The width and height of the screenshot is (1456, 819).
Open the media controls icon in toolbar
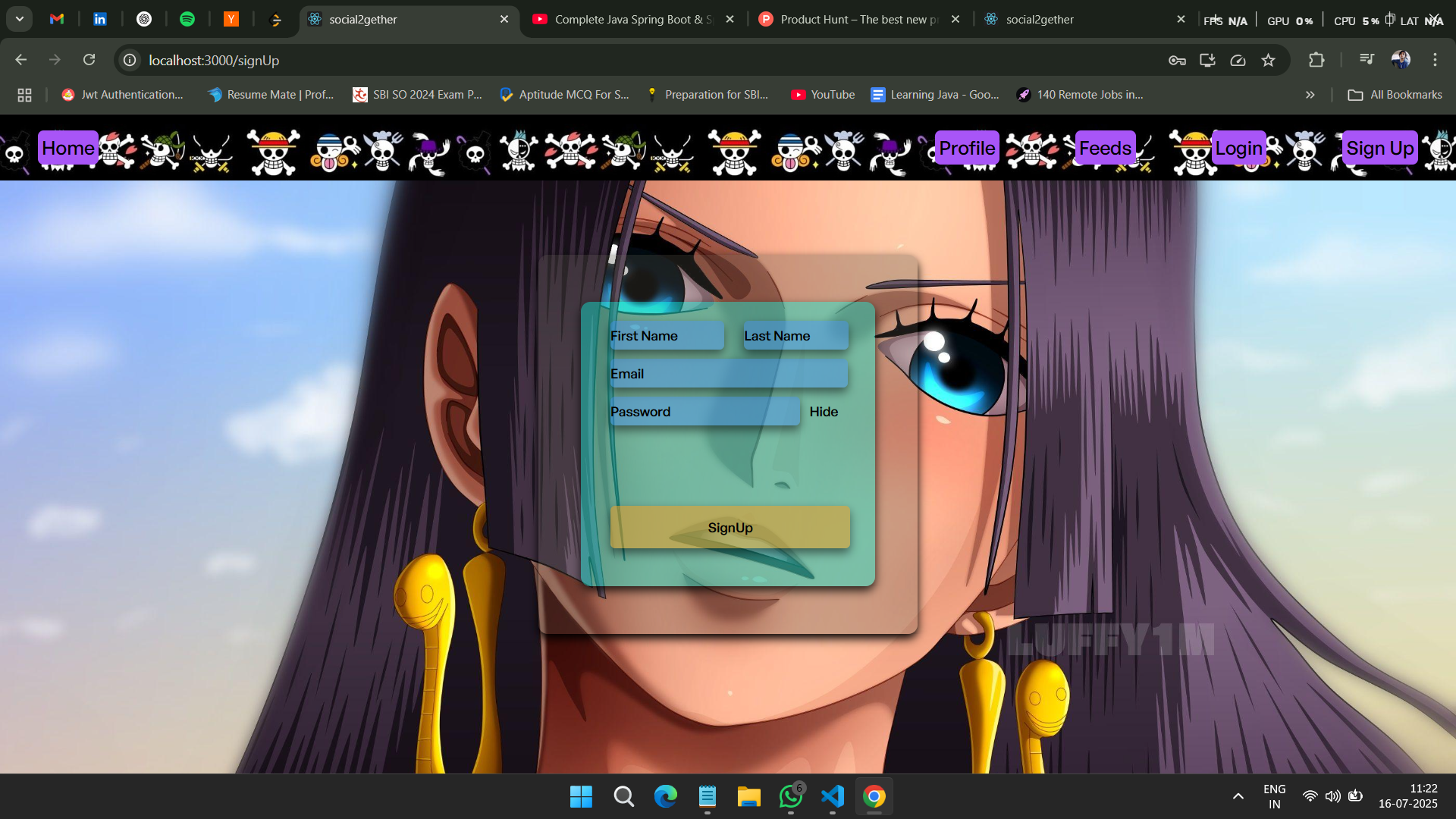1367,60
